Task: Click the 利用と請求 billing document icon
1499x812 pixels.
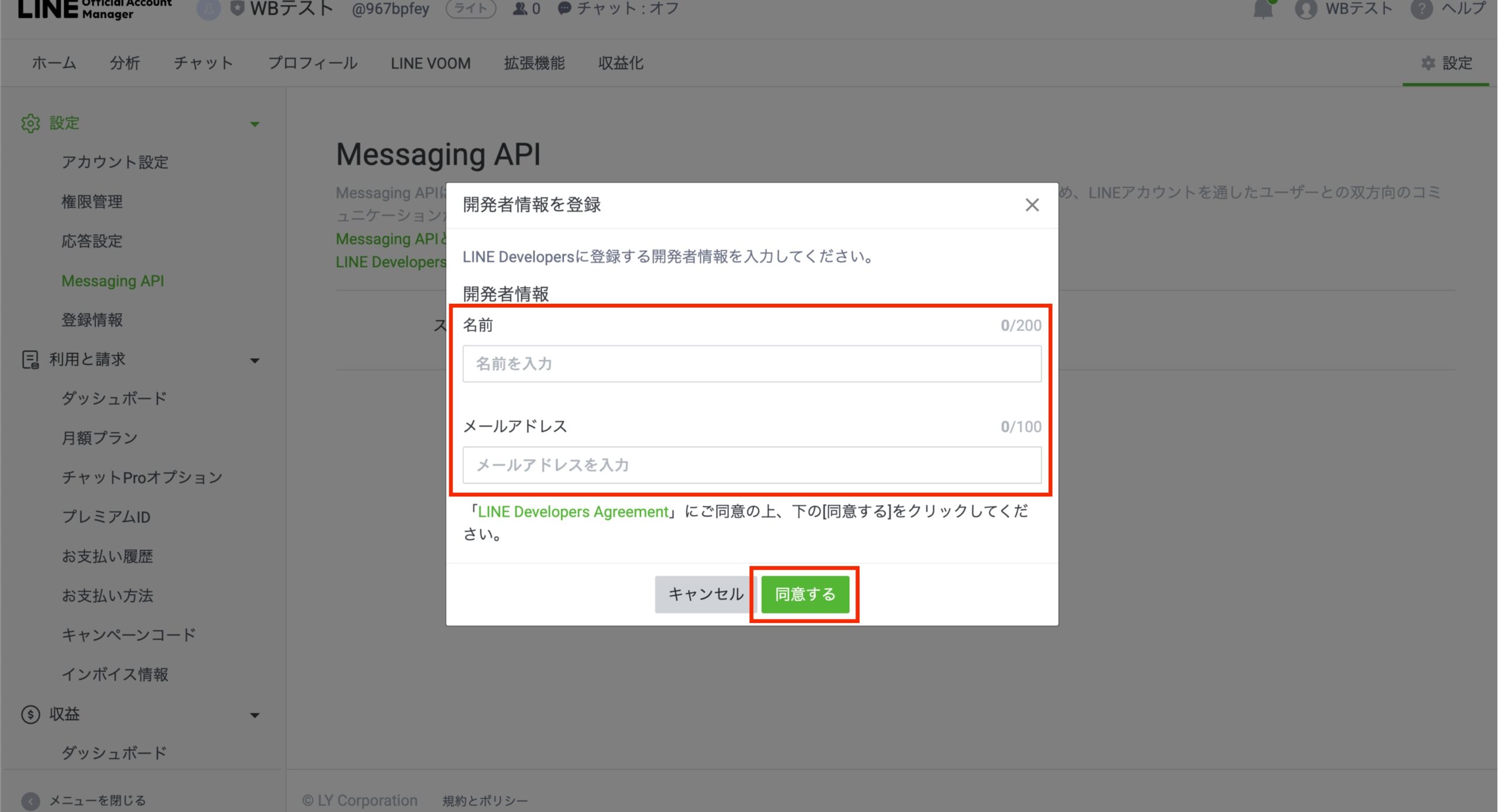Action: point(30,359)
